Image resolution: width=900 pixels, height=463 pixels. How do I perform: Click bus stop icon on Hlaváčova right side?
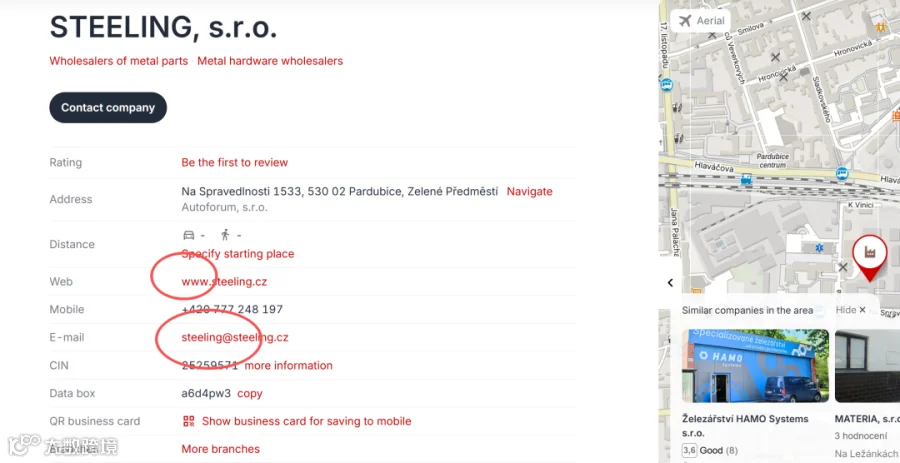pyautogui.click(x=842, y=173)
